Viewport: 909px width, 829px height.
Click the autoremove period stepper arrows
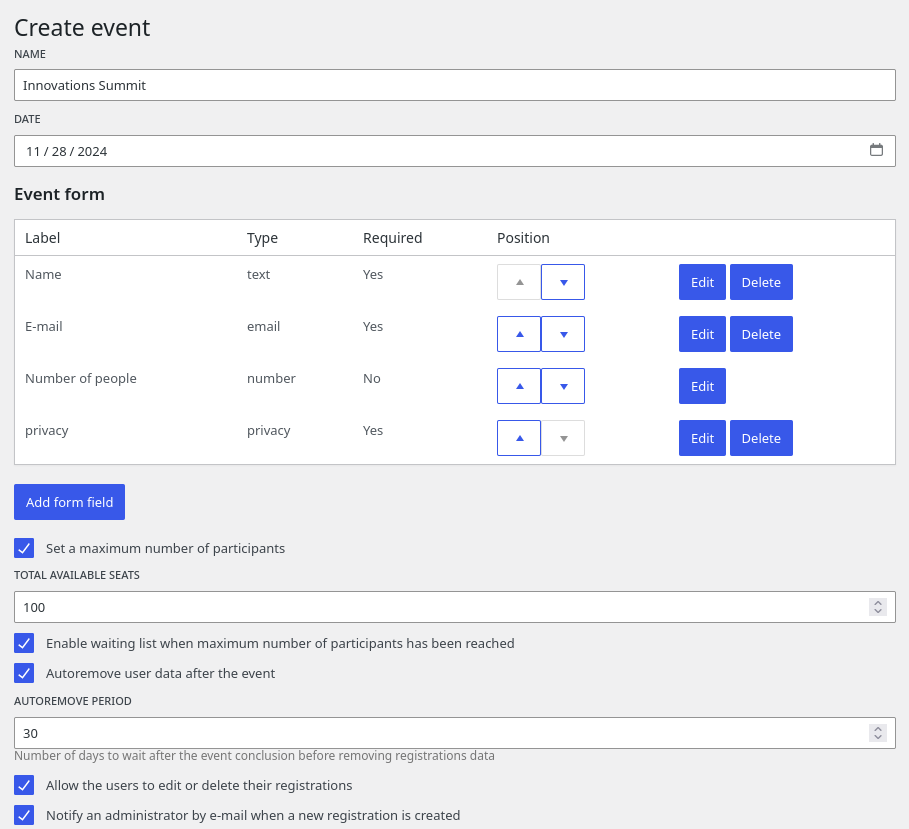coord(877,733)
